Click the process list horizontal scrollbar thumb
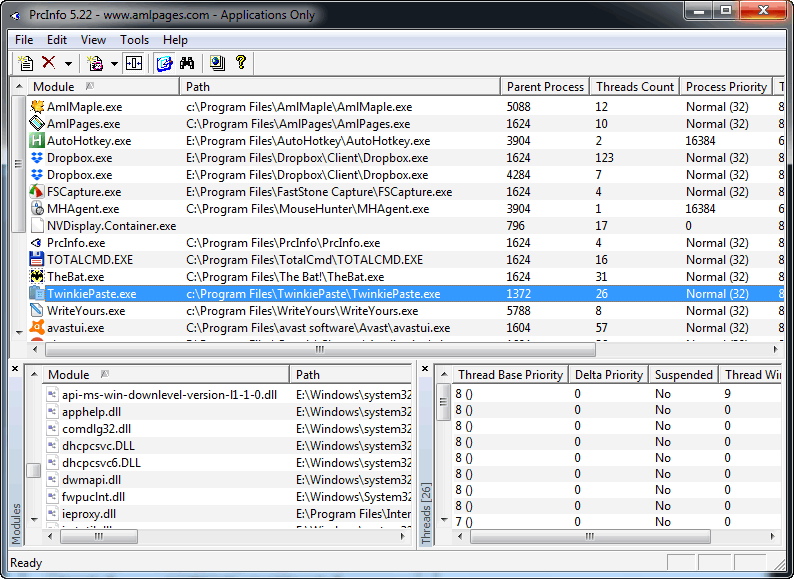 (320, 349)
